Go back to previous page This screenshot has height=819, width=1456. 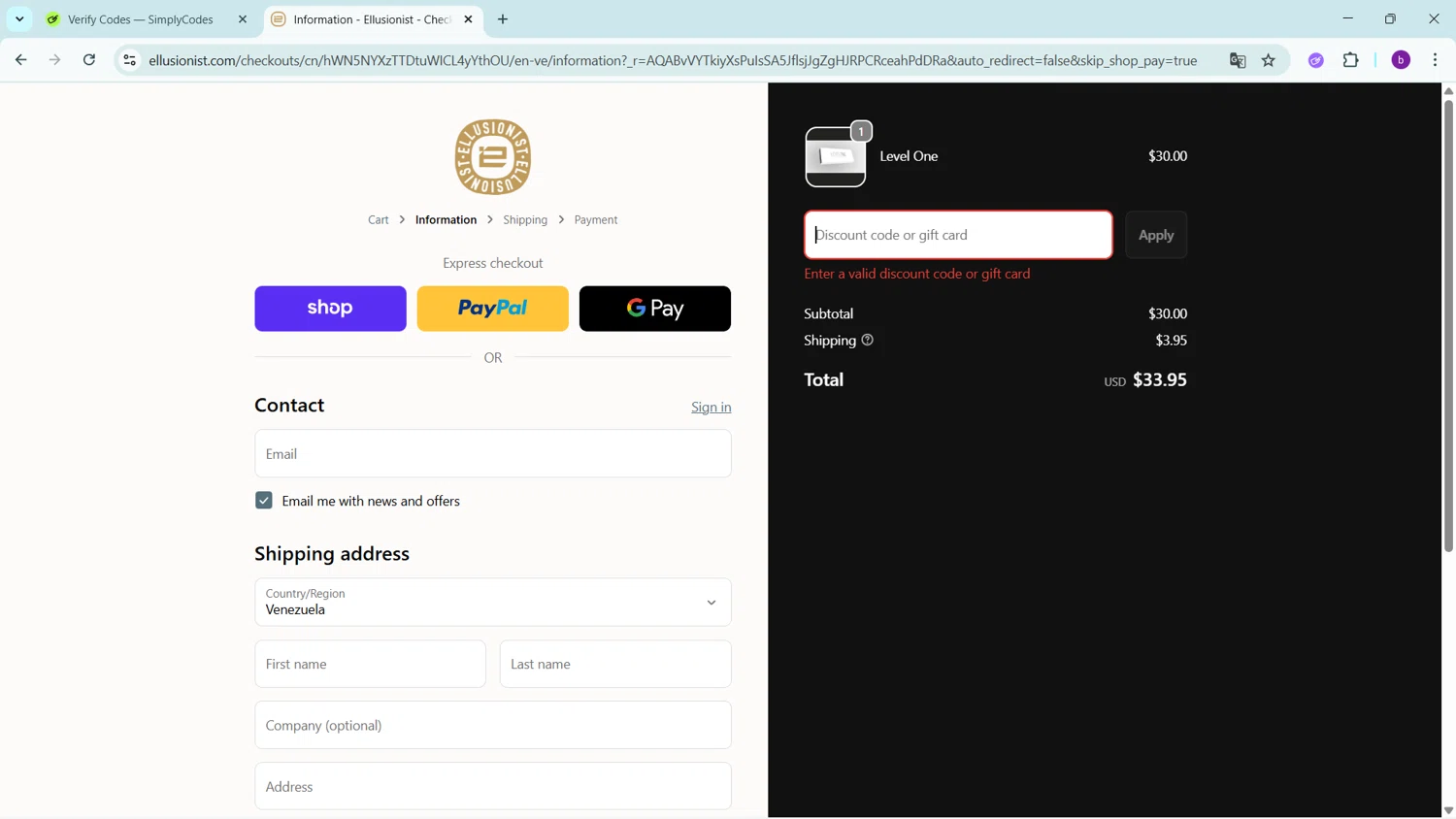(x=21, y=60)
